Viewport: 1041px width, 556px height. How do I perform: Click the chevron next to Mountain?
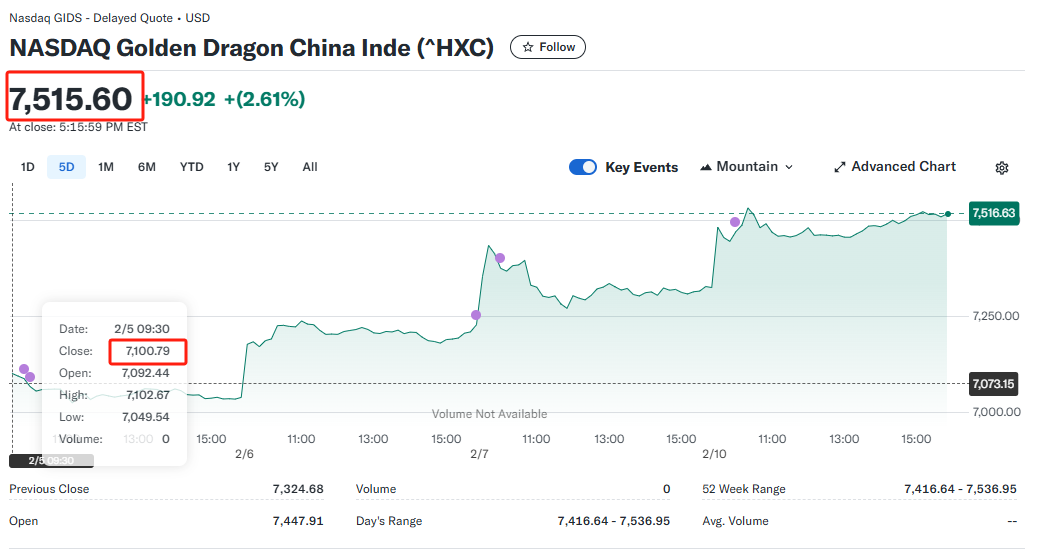(x=789, y=167)
